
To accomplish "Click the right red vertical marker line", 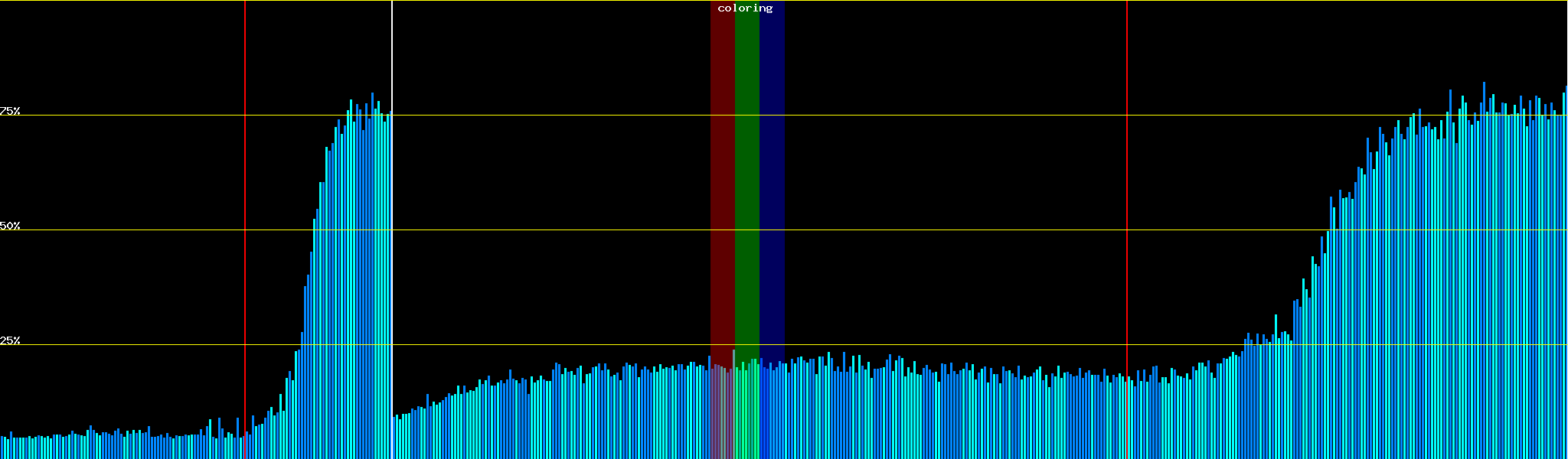I will [1127, 191].
